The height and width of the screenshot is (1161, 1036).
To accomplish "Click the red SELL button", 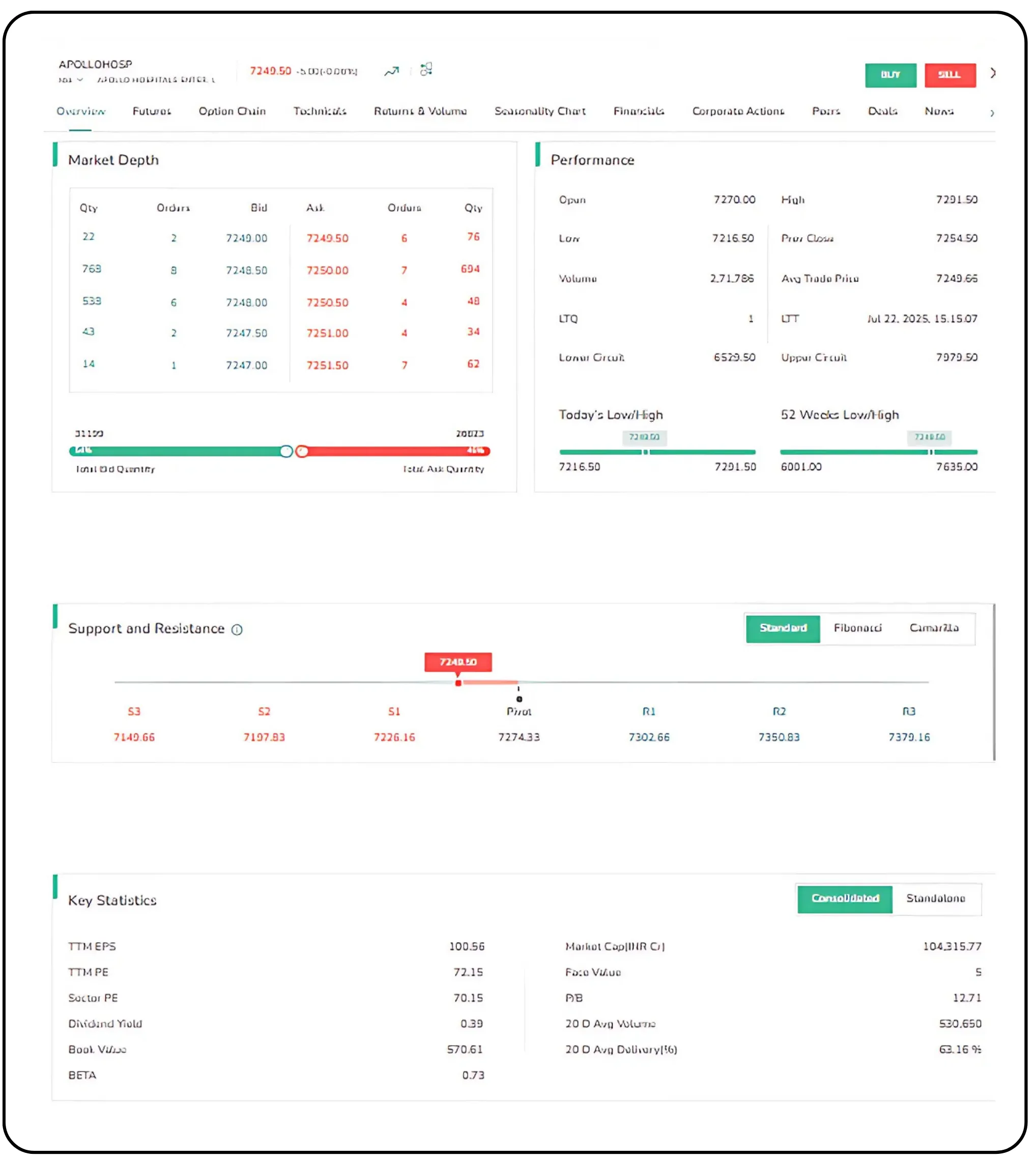I will tap(950, 75).
